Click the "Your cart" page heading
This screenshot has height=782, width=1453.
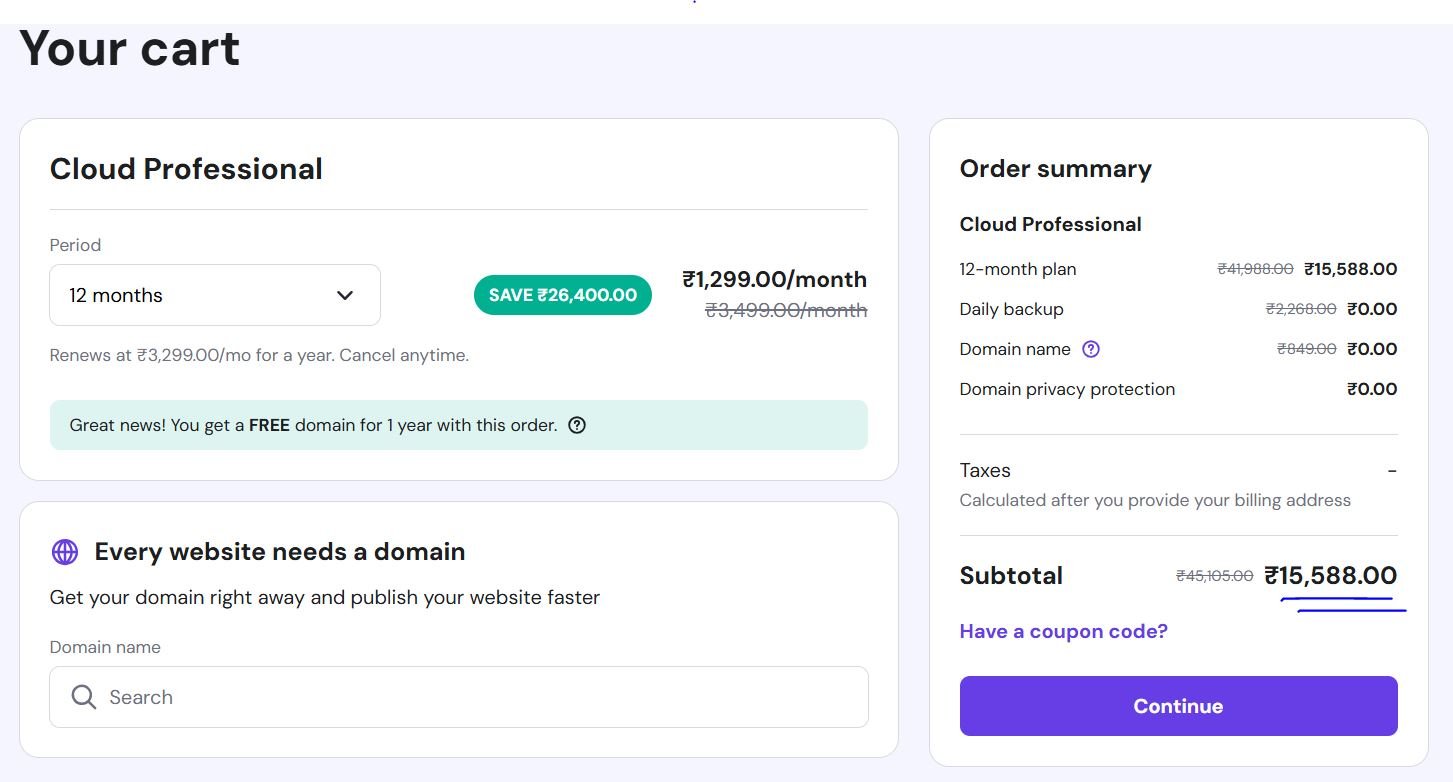(130, 48)
